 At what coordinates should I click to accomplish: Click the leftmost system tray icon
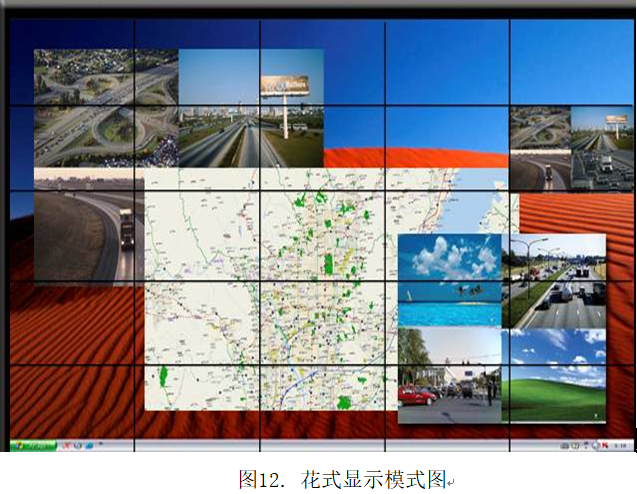565,443
